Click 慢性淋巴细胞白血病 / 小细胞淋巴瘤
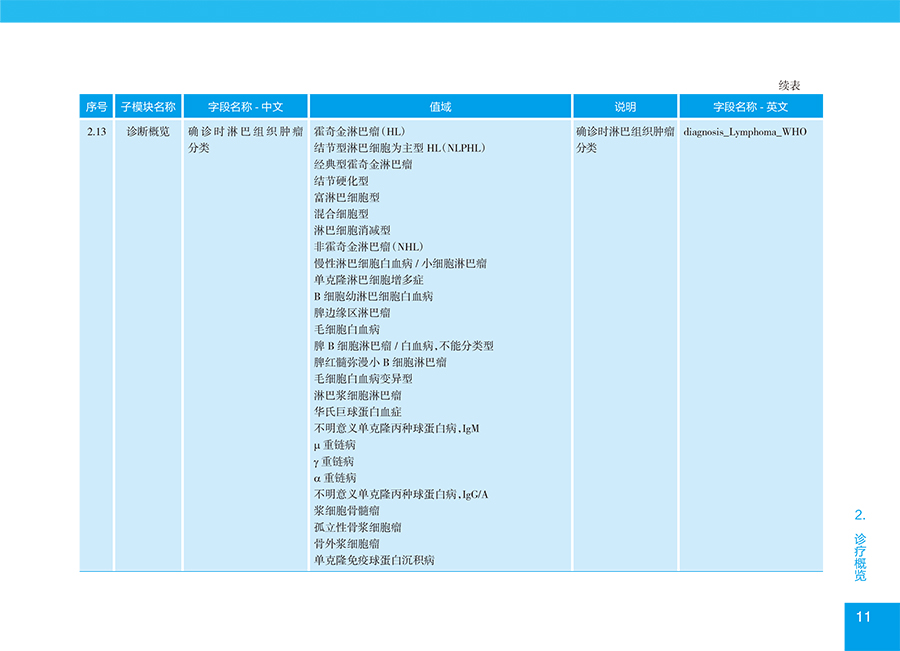 pyautogui.click(x=400, y=264)
